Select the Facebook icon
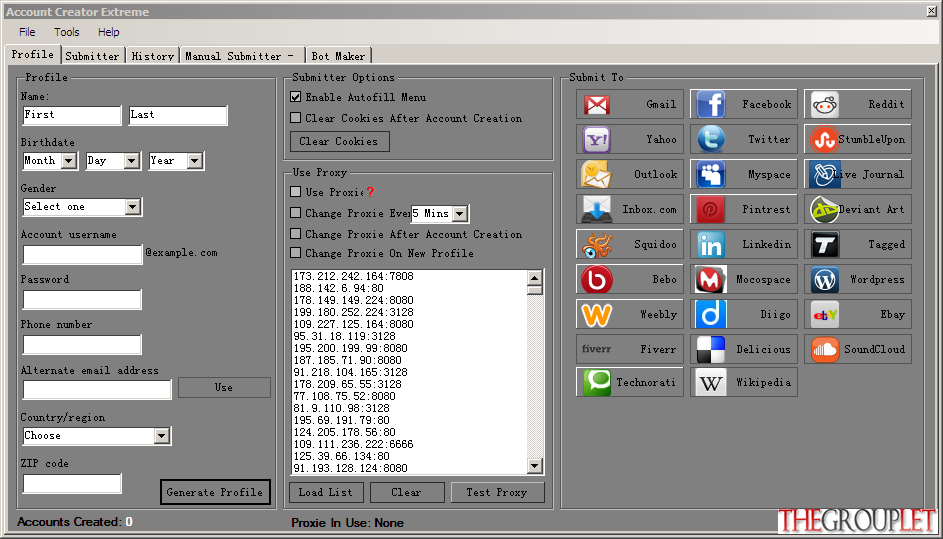 pyautogui.click(x=711, y=105)
